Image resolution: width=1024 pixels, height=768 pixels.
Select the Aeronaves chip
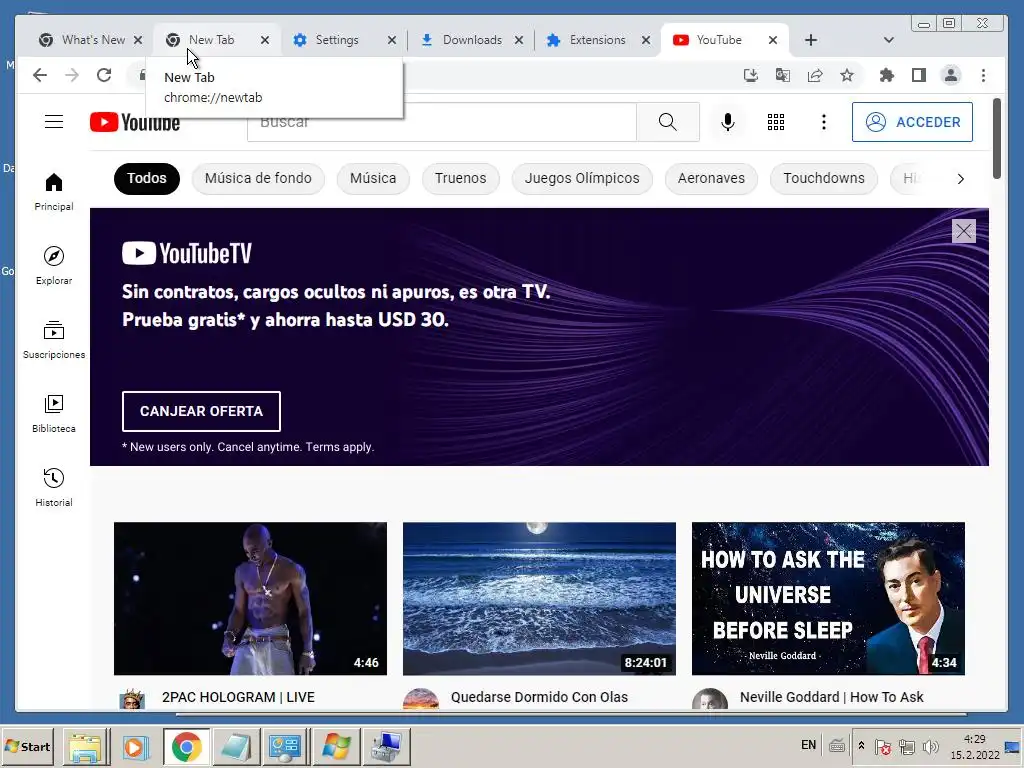pyautogui.click(x=711, y=178)
